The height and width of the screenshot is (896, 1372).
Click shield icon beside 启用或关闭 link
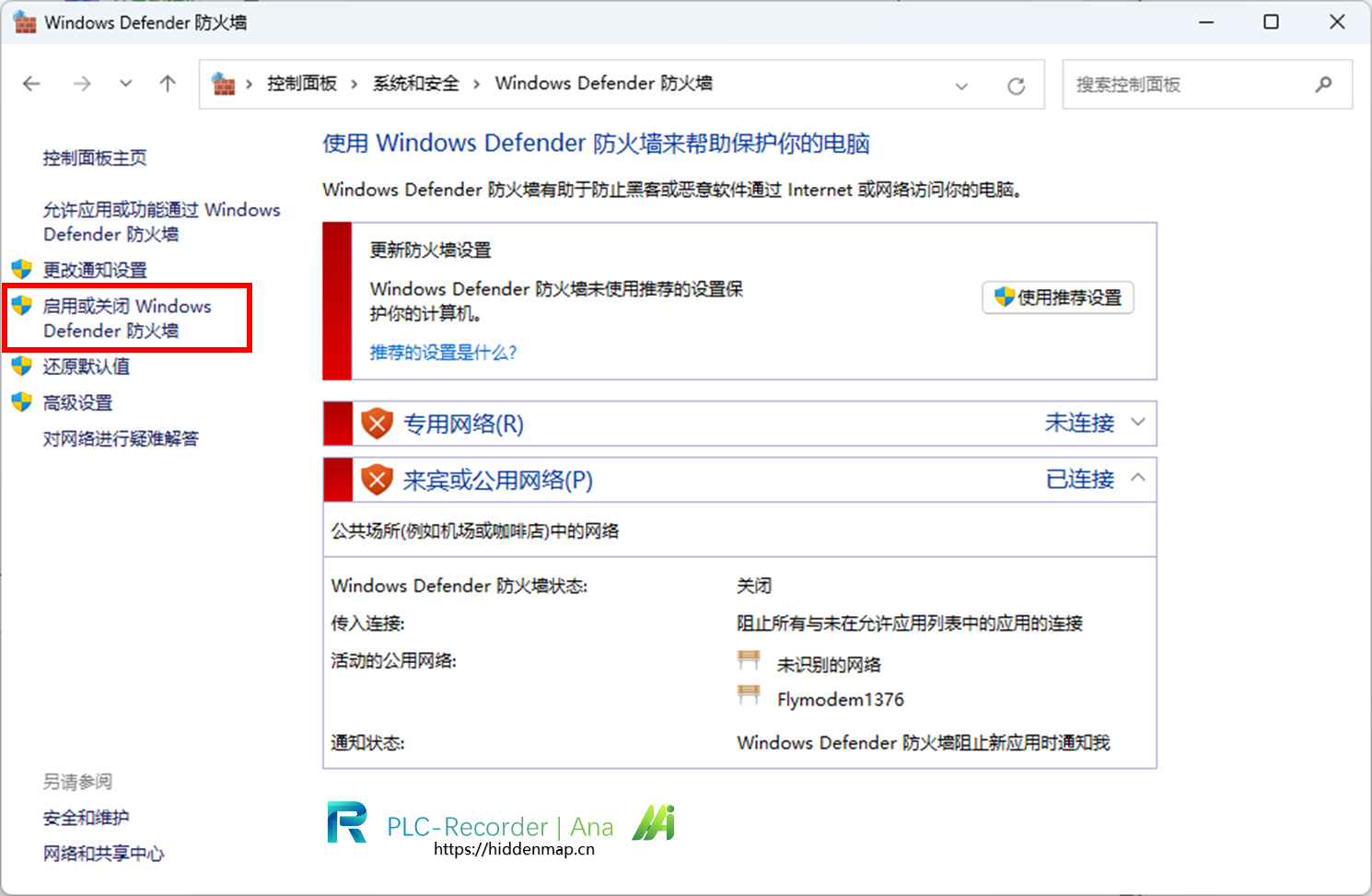tap(22, 306)
